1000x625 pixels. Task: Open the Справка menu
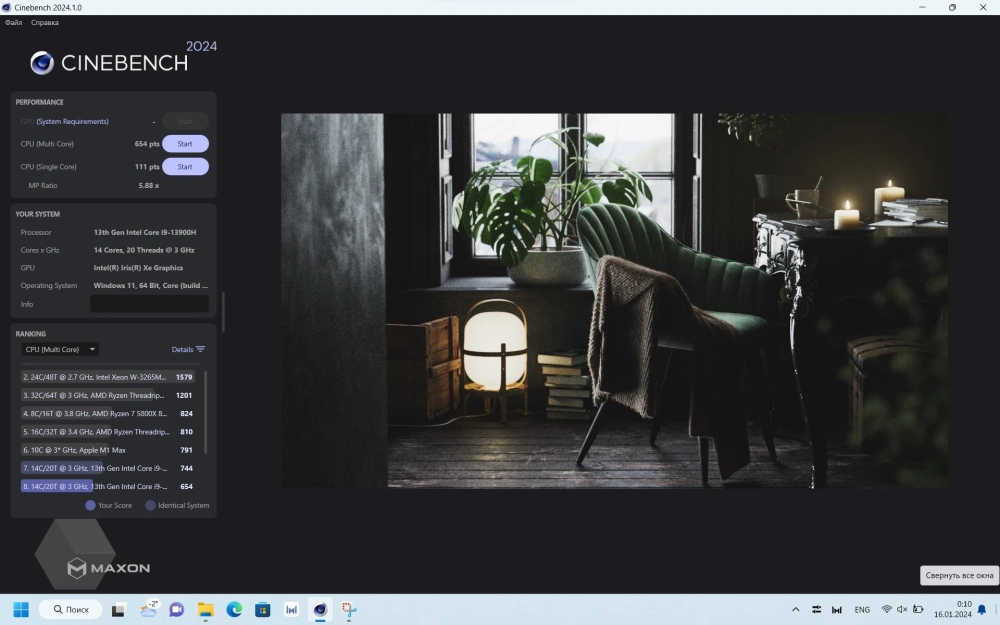44,22
